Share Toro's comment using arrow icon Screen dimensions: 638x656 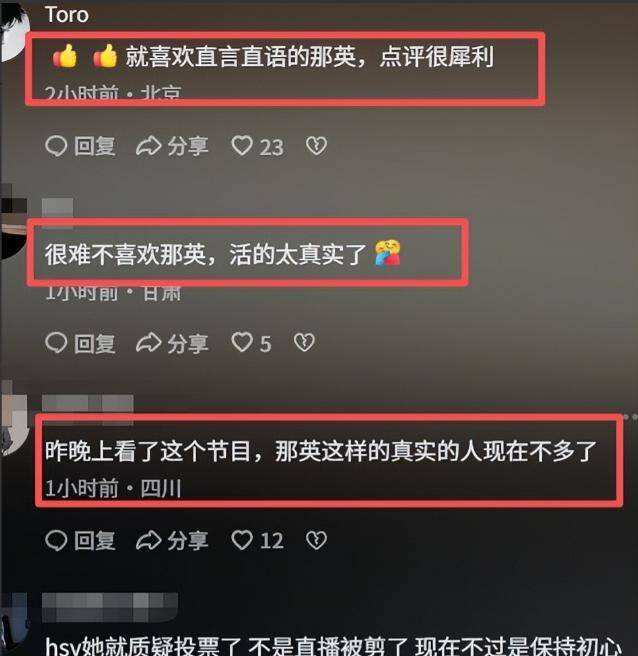coord(149,146)
